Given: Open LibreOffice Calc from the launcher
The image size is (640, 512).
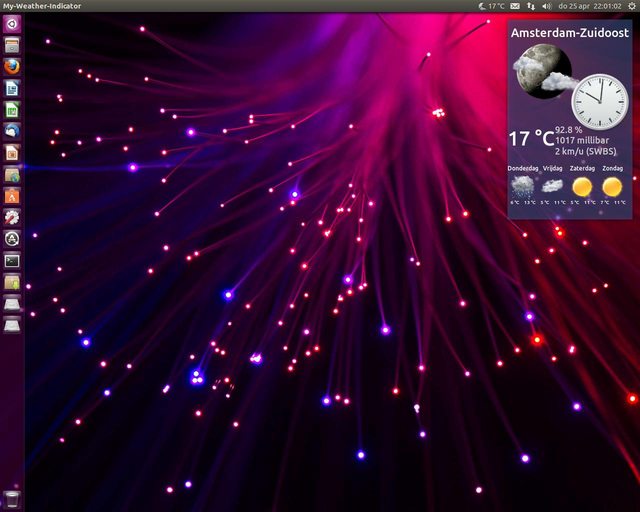Looking at the screenshot, I should click(x=12, y=110).
